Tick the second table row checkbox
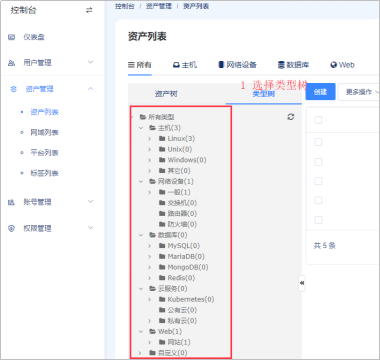The height and width of the screenshot is (361, 380). 318,162
